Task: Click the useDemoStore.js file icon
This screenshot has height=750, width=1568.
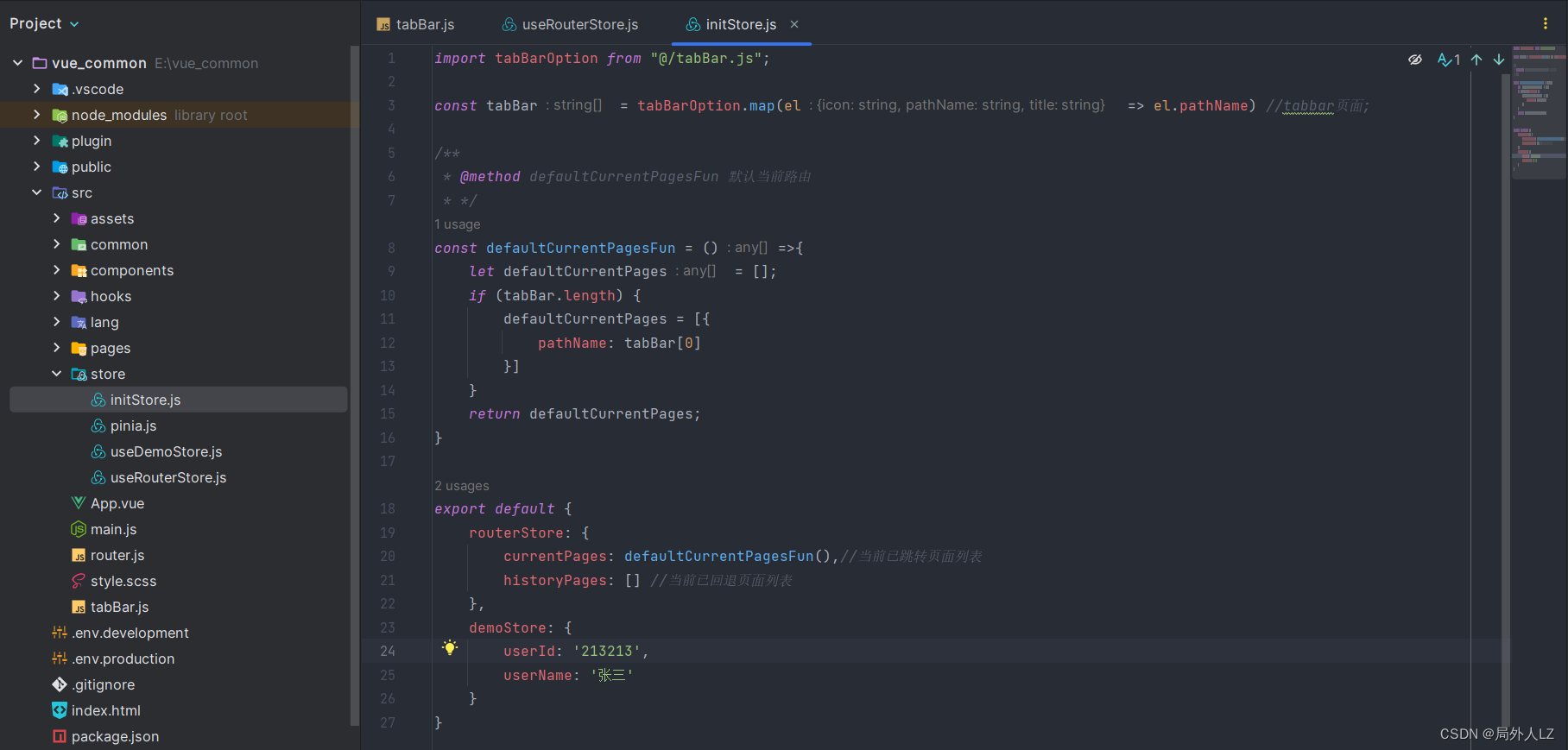Action: [x=98, y=451]
